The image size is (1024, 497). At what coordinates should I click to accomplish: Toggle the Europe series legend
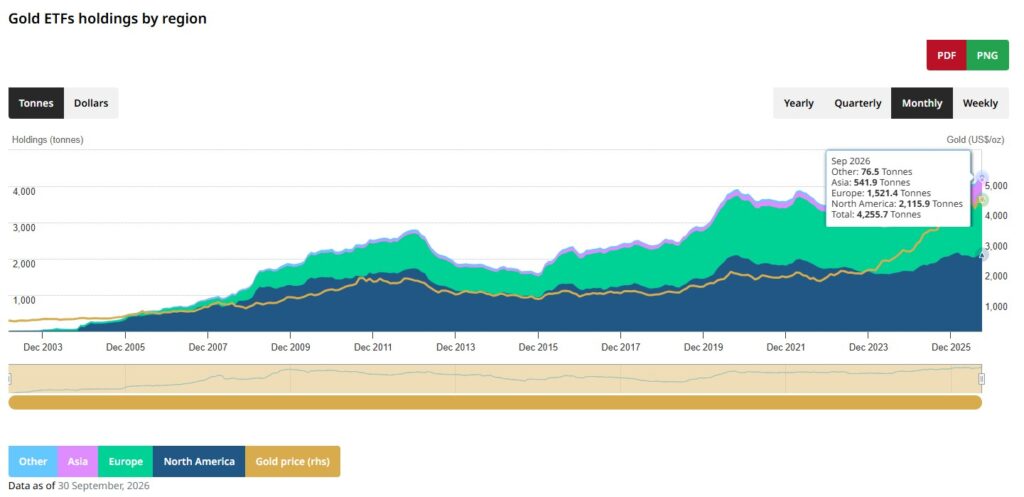125,461
